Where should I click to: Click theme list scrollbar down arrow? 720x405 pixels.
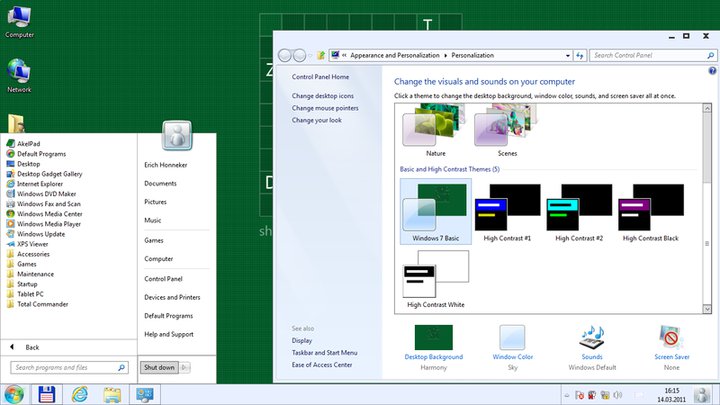tap(707, 309)
